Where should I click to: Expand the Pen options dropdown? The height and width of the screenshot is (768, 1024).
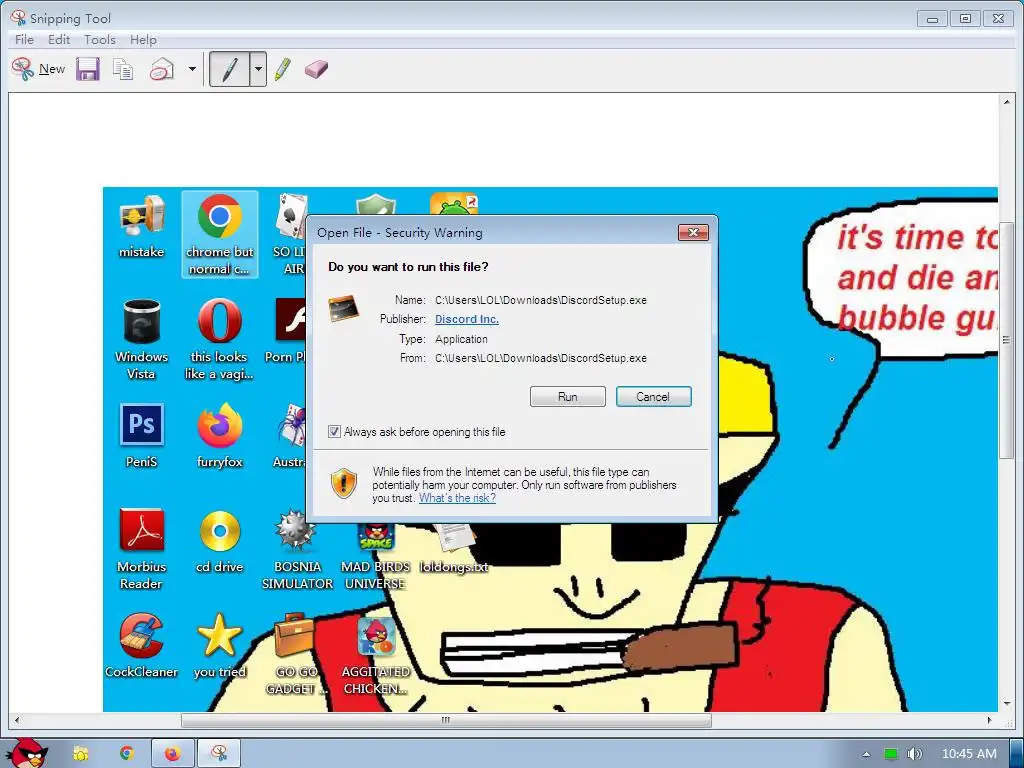(258, 69)
